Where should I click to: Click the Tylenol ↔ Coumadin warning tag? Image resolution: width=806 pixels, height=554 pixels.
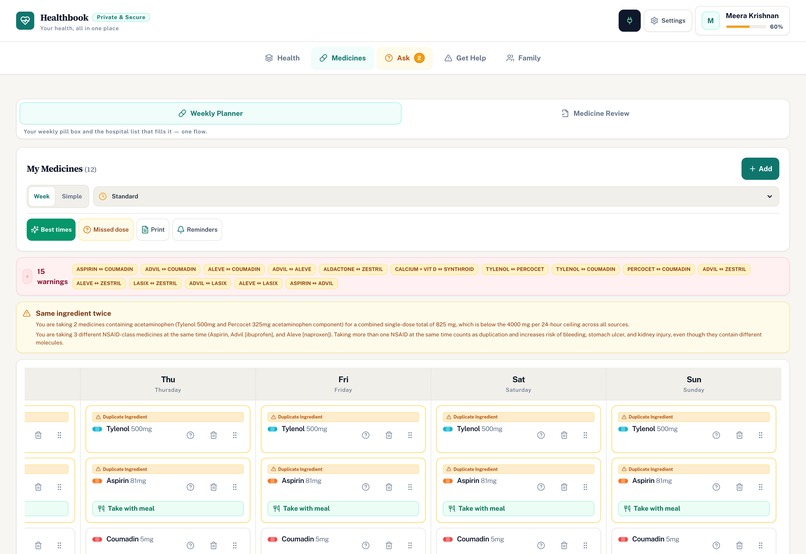(x=585, y=269)
